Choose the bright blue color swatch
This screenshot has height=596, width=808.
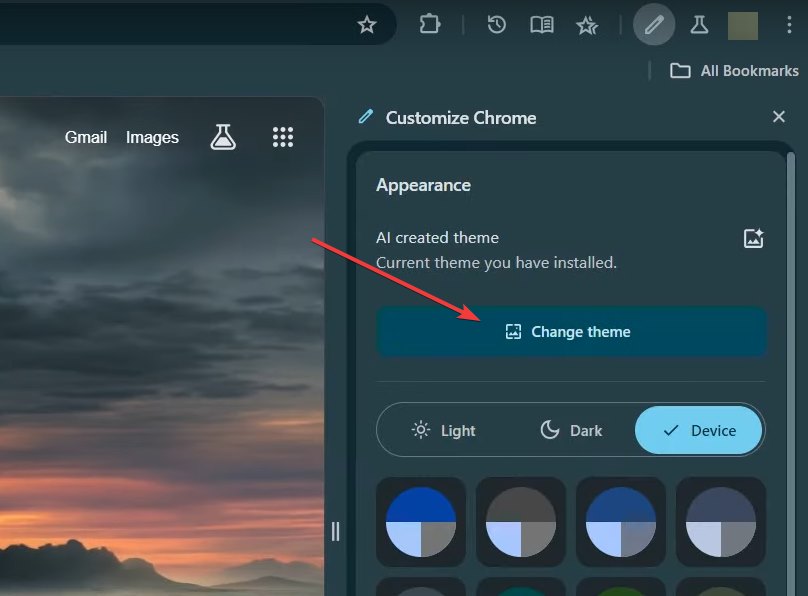[421, 522]
